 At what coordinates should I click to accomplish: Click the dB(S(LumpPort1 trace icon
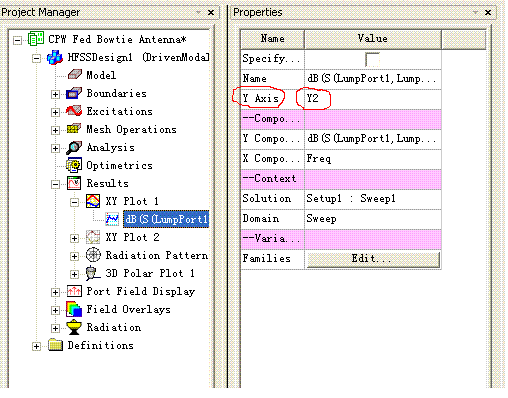click(112, 219)
